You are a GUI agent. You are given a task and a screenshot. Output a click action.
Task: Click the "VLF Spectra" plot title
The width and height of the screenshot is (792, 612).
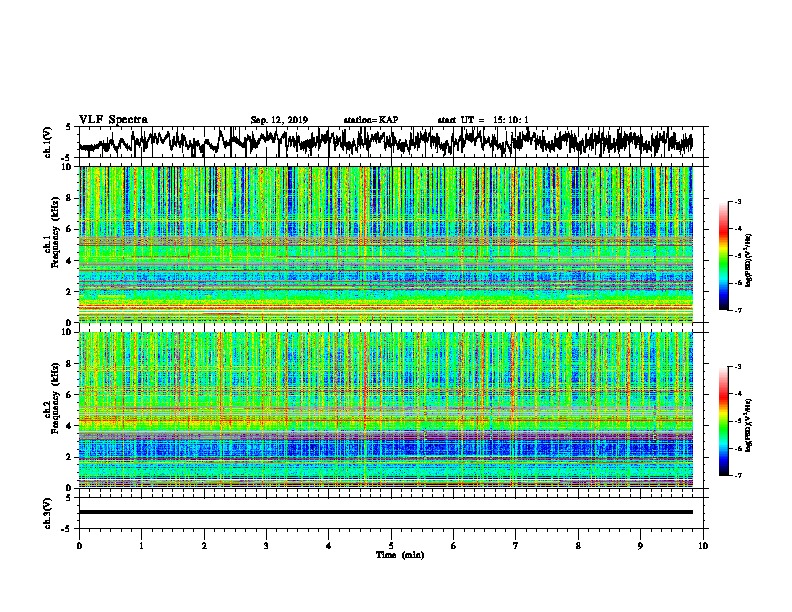coord(113,119)
